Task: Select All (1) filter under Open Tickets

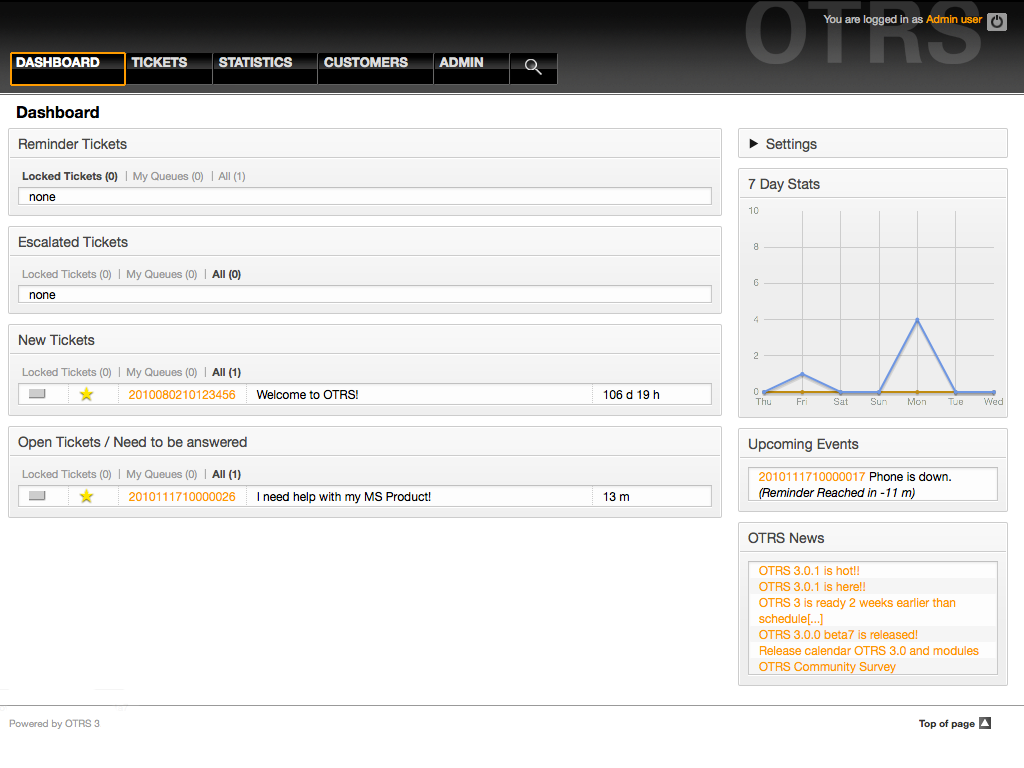Action: click(227, 474)
